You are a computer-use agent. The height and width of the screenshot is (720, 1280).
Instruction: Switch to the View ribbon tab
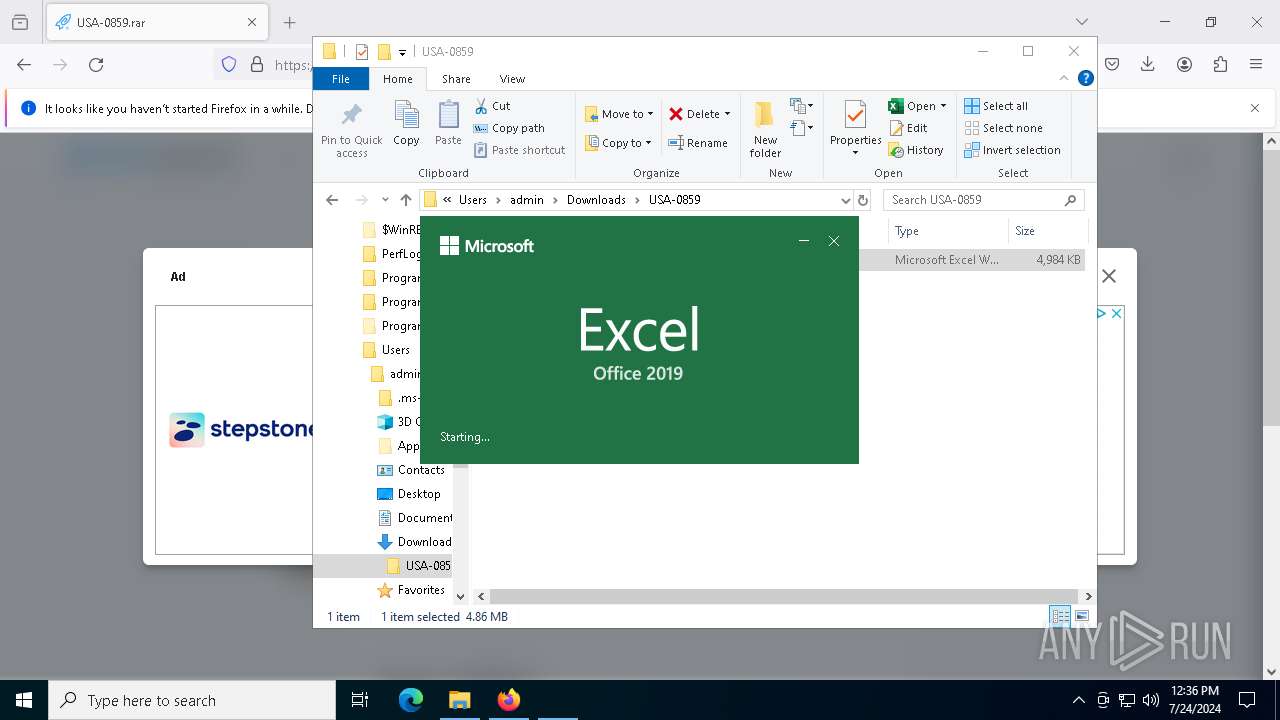pyautogui.click(x=512, y=79)
